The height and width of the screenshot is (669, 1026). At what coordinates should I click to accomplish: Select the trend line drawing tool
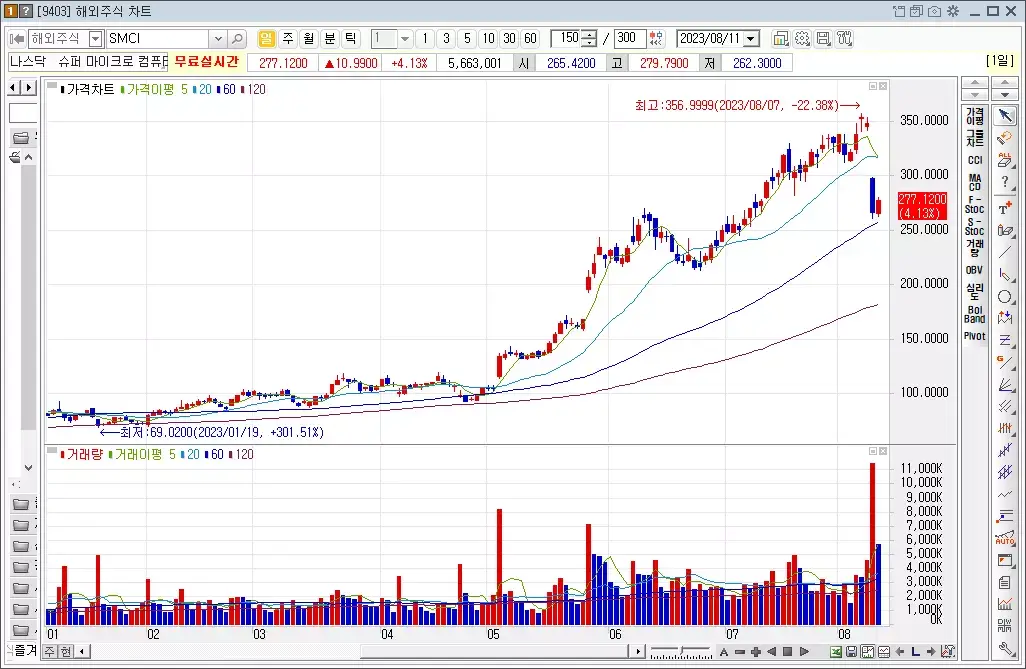pos(1005,253)
